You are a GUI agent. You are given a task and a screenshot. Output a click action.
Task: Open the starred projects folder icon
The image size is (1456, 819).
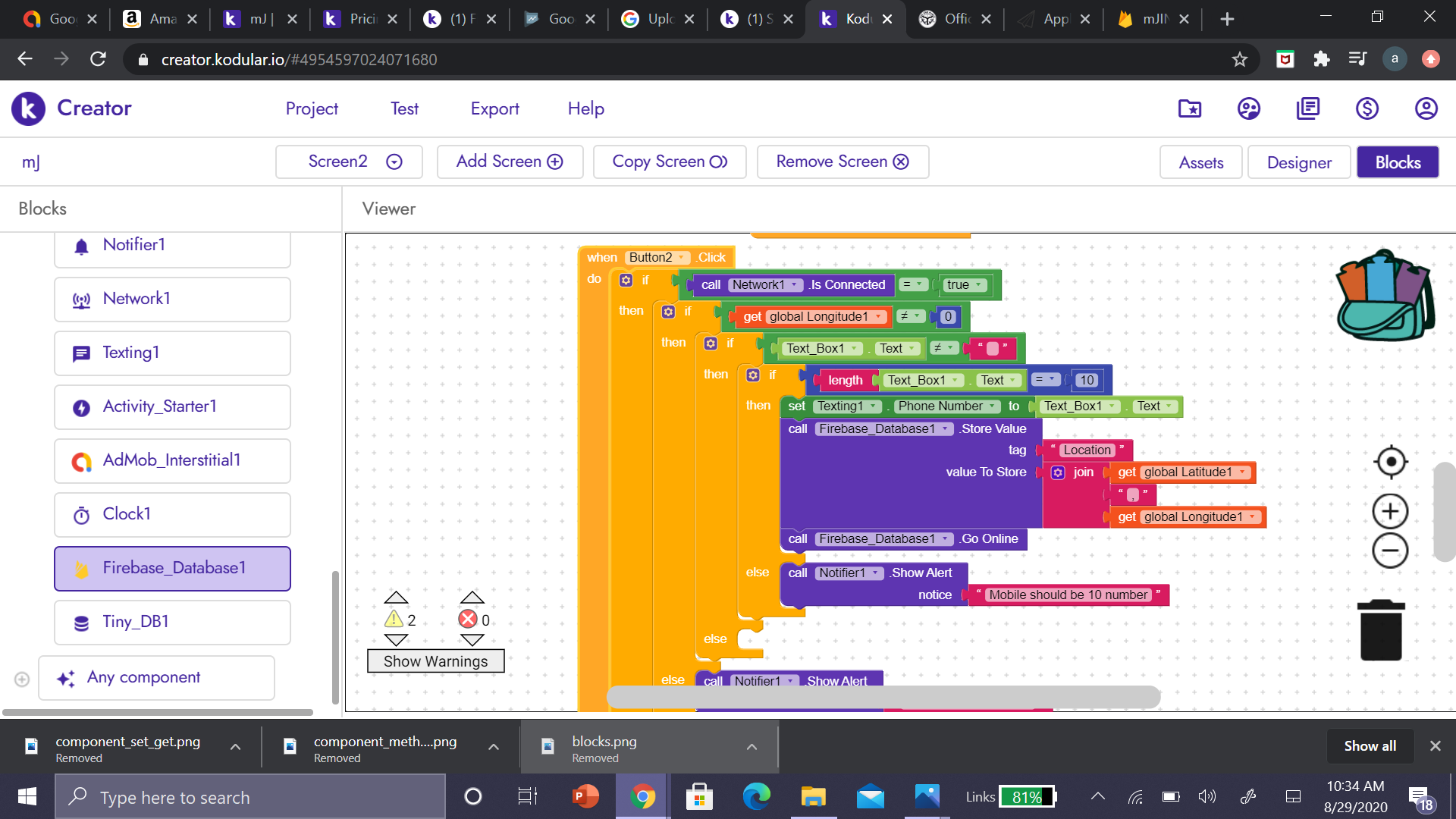click(x=1189, y=108)
